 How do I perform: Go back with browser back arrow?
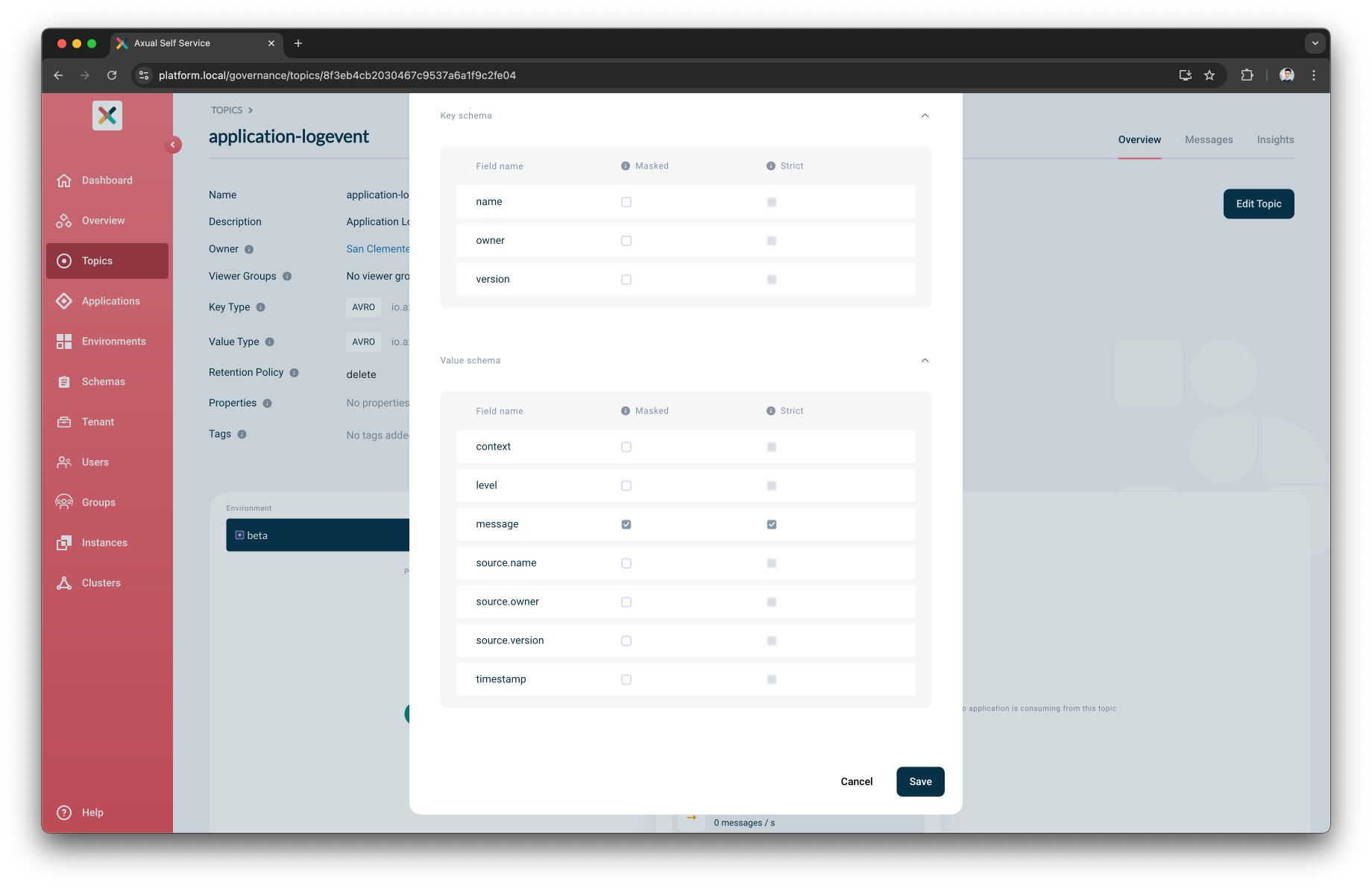click(58, 75)
